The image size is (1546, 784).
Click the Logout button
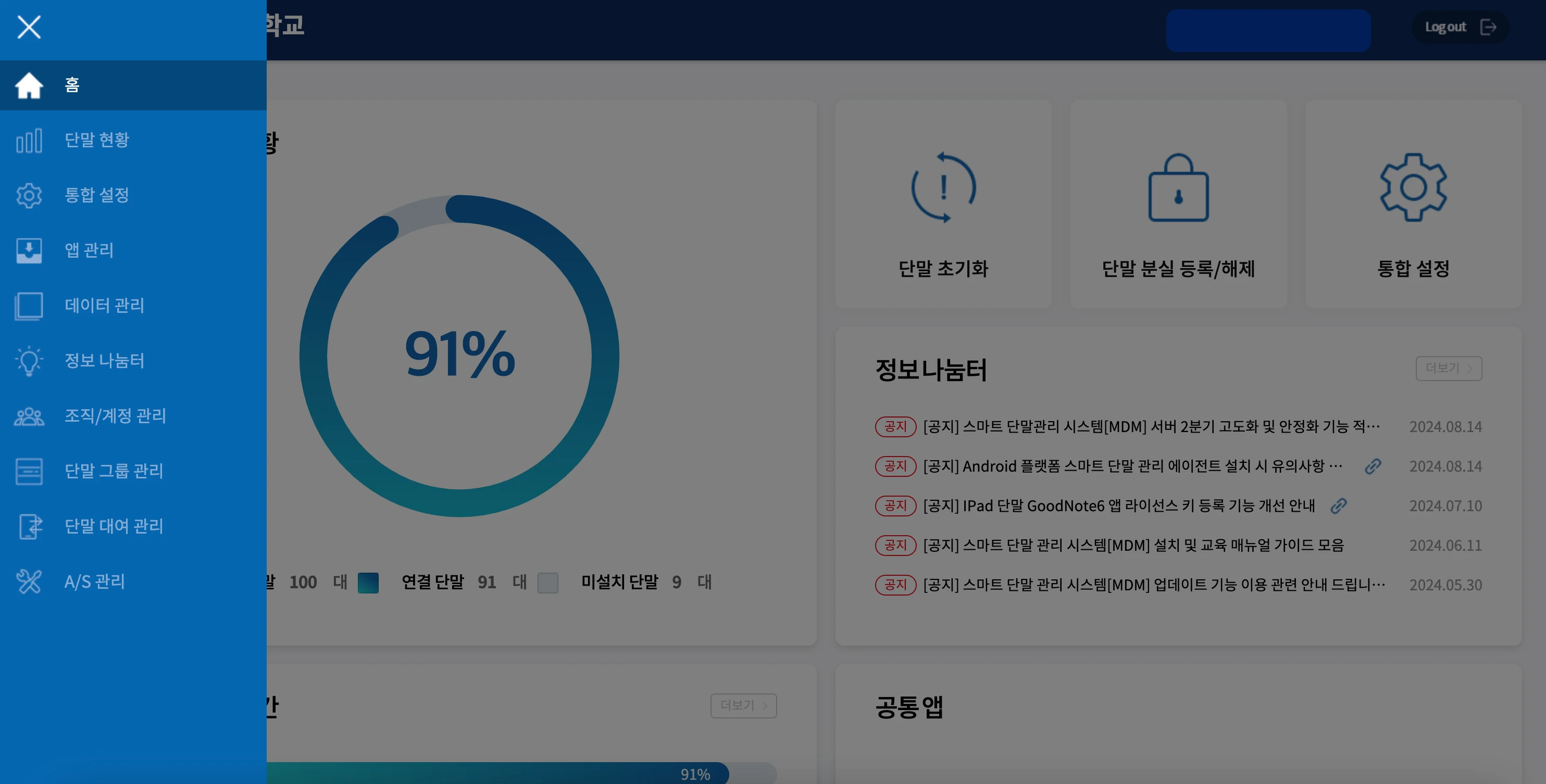point(1460,27)
